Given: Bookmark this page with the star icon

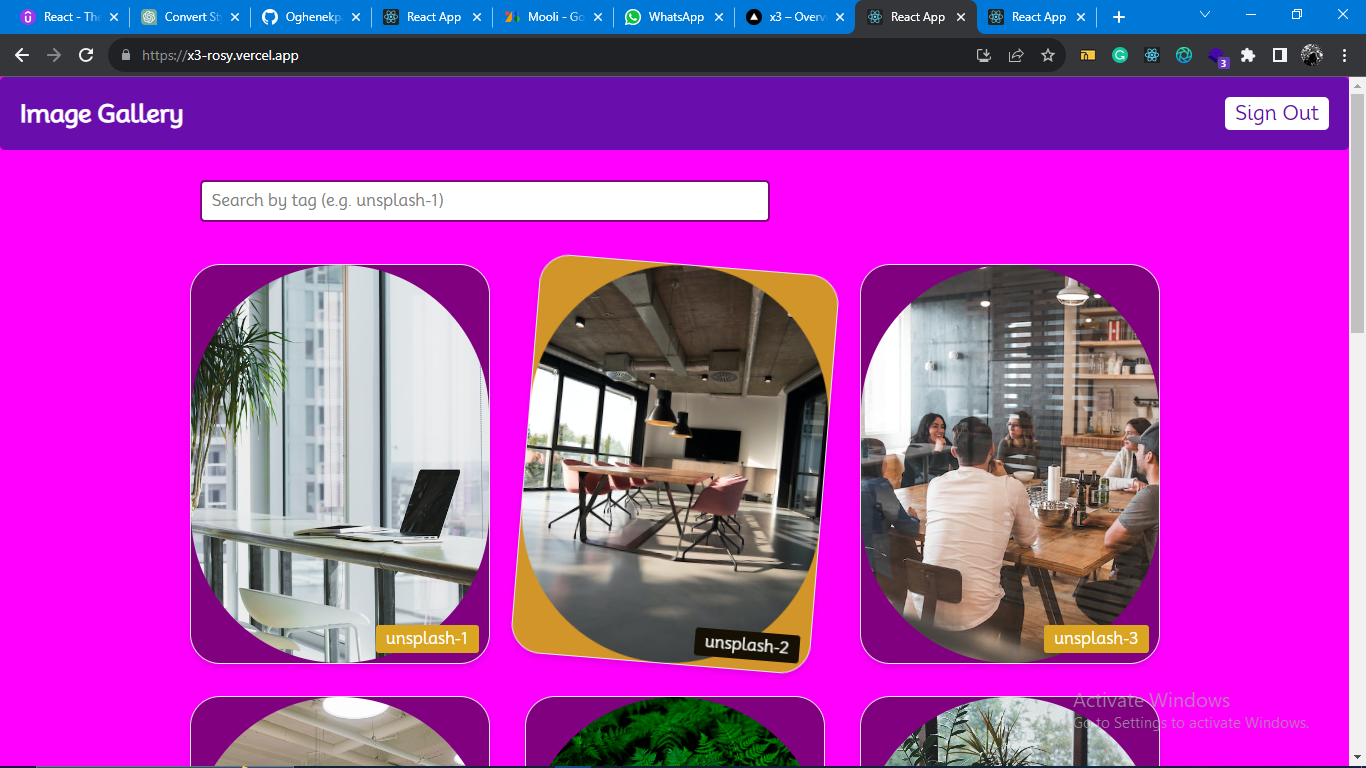Looking at the screenshot, I should [1047, 56].
